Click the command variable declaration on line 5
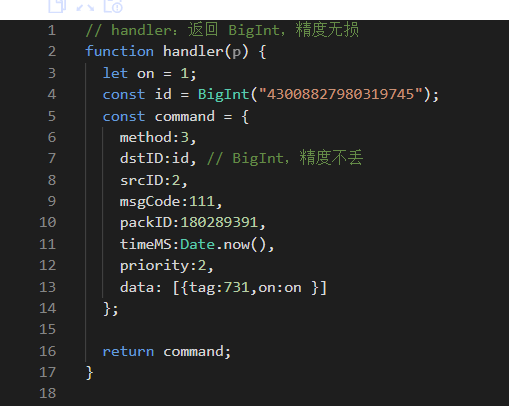The image size is (509, 406). tap(184, 117)
